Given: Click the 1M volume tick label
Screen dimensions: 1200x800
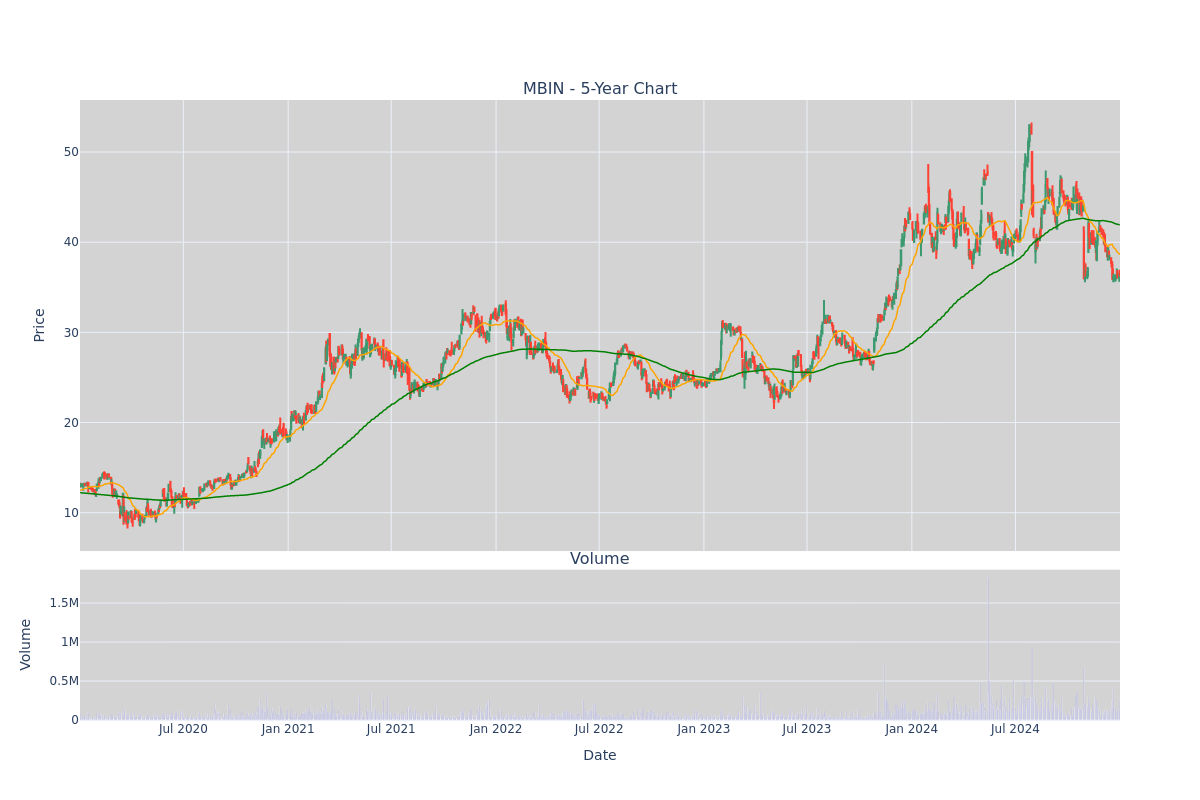Looking at the screenshot, I should click(x=68, y=642).
